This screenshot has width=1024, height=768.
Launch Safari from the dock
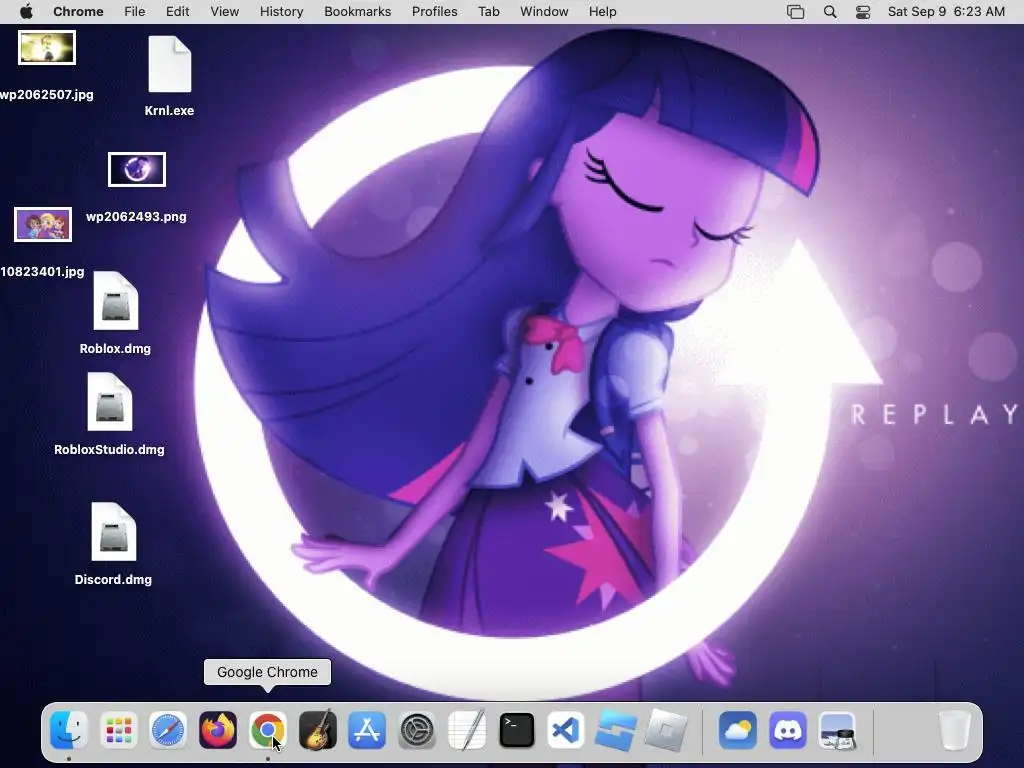click(168, 729)
